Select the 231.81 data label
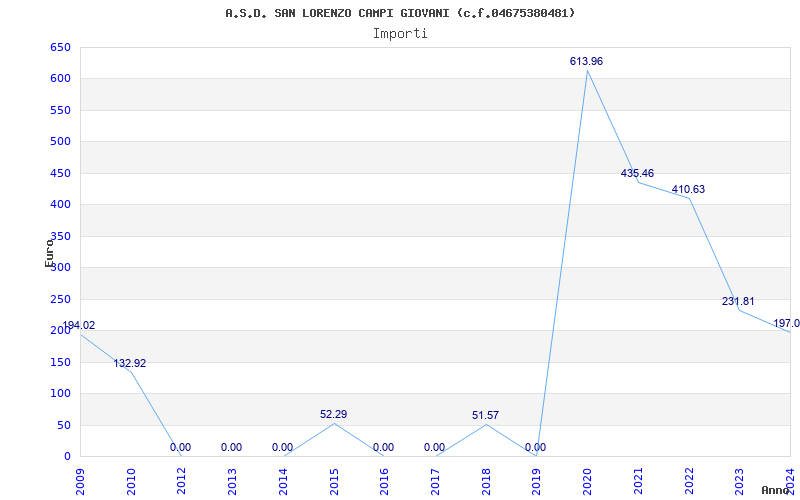Image resolution: width=800 pixels, height=500 pixels. (738, 301)
